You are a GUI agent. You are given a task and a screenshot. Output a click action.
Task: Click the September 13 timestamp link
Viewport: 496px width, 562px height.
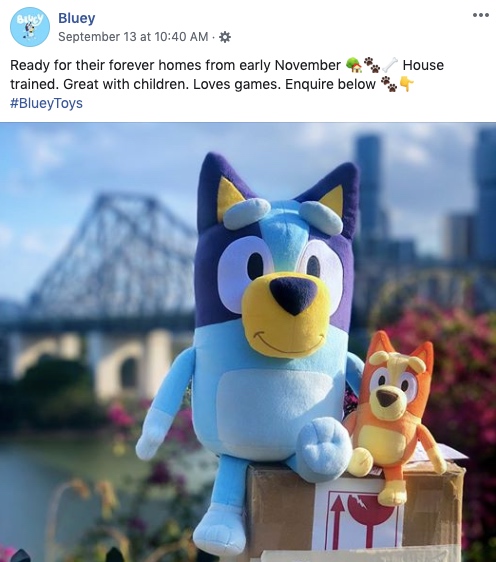133,37
